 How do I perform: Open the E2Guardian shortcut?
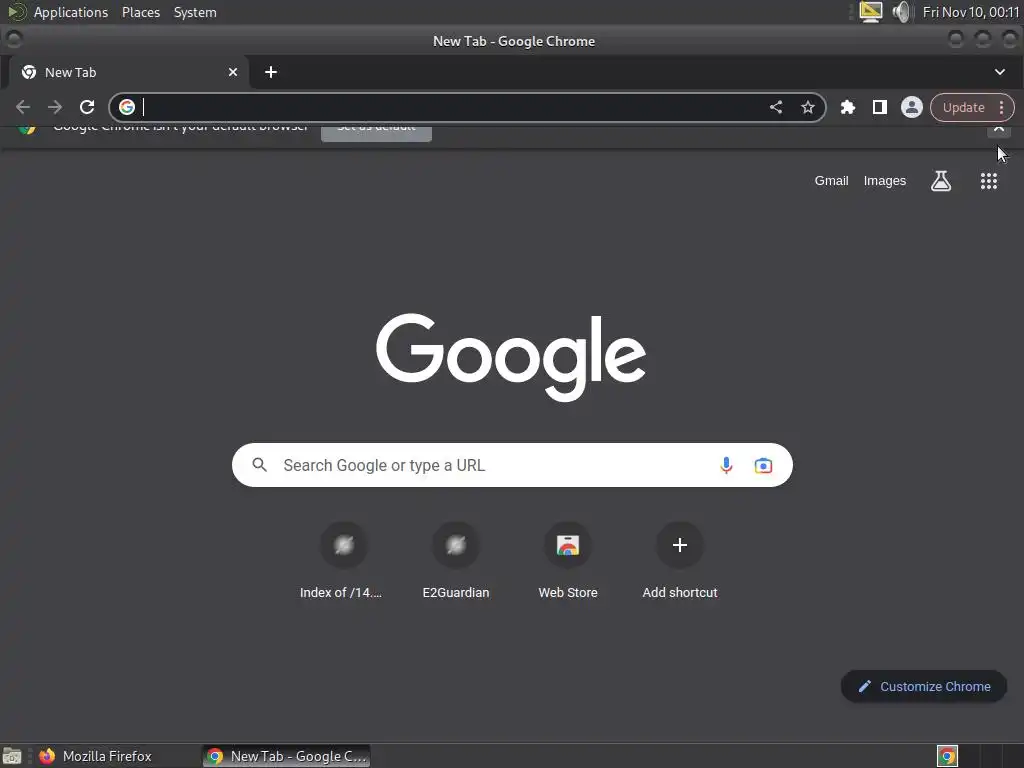click(456, 560)
